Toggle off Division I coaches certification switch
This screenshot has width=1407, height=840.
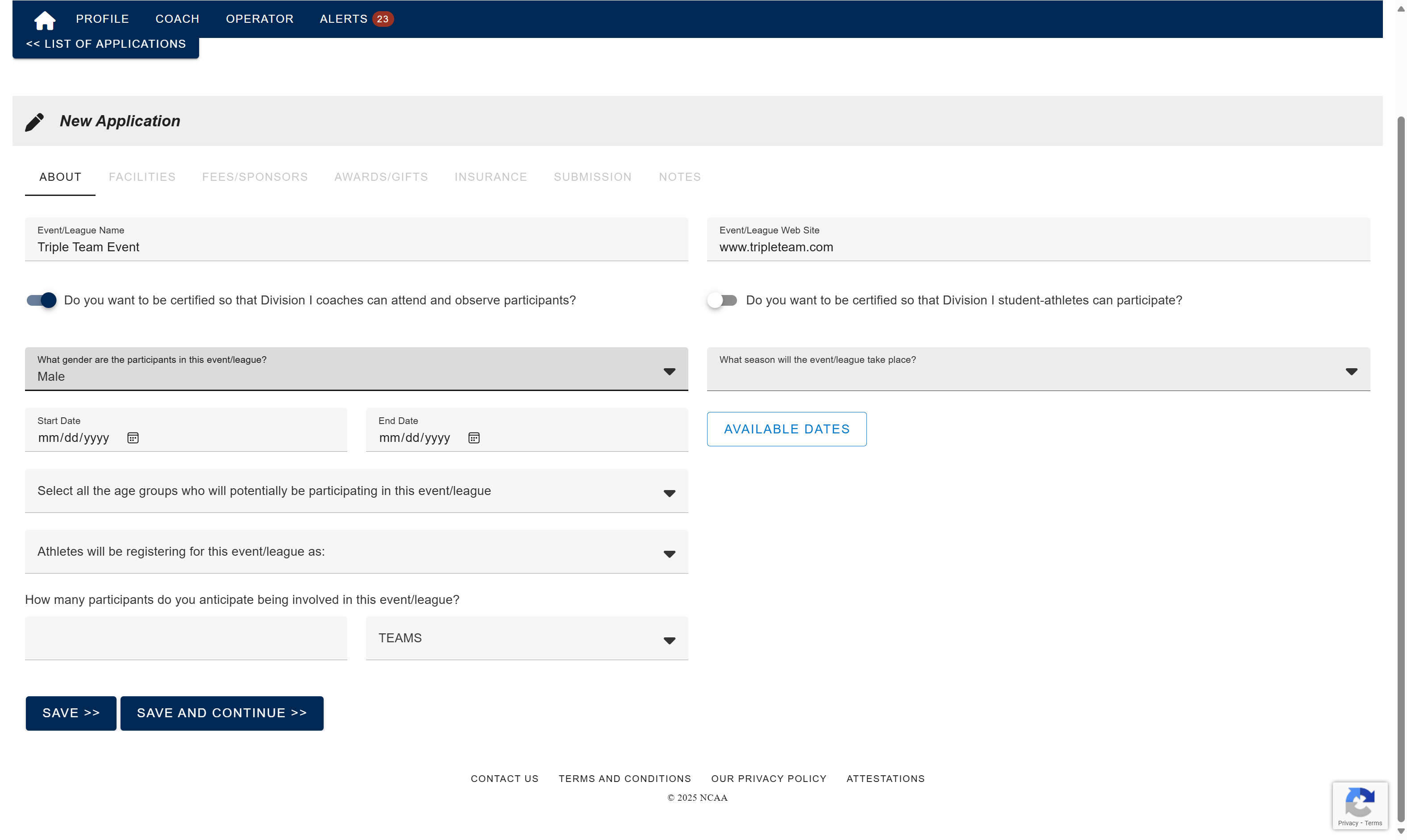pos(42,300)
